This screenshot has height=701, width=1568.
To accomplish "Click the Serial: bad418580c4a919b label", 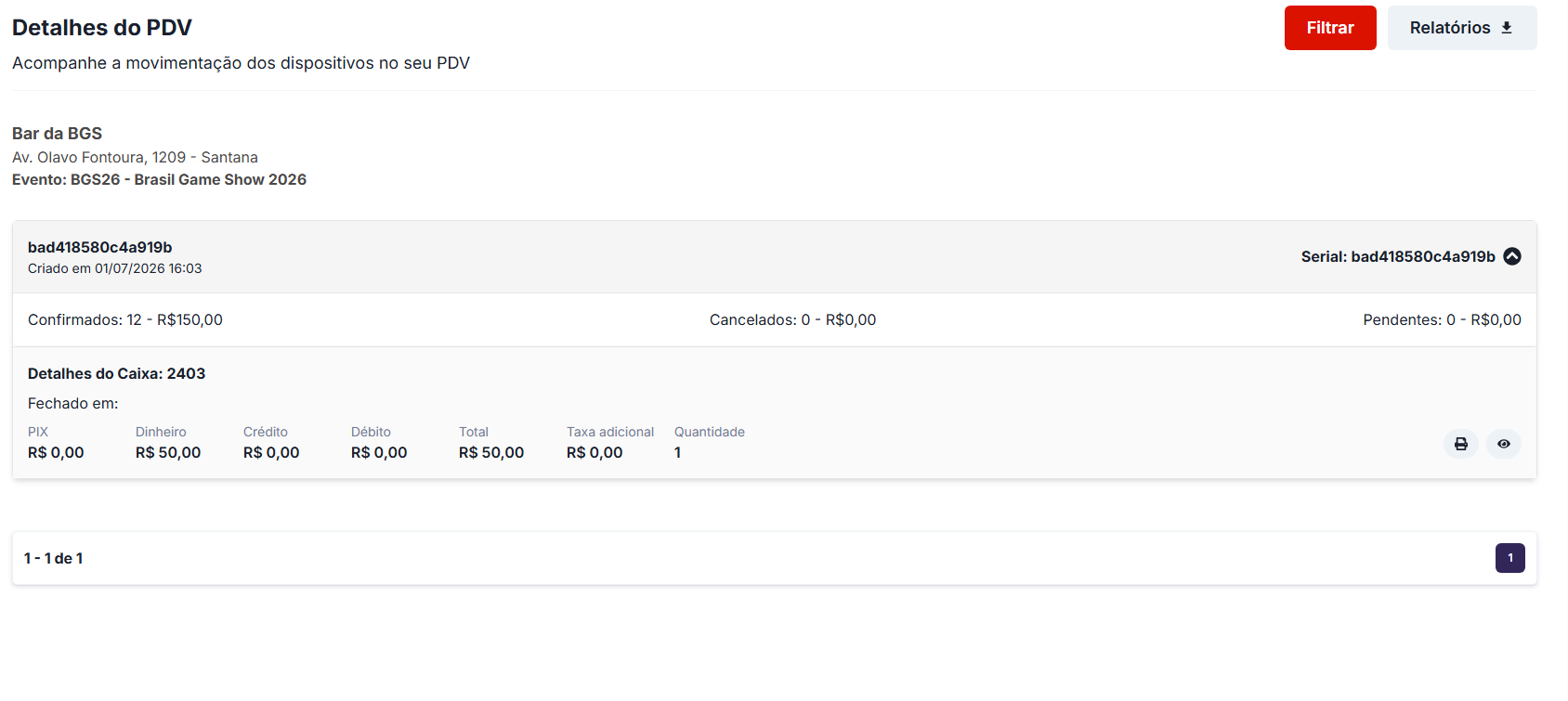I will [x=1398, y=256].
